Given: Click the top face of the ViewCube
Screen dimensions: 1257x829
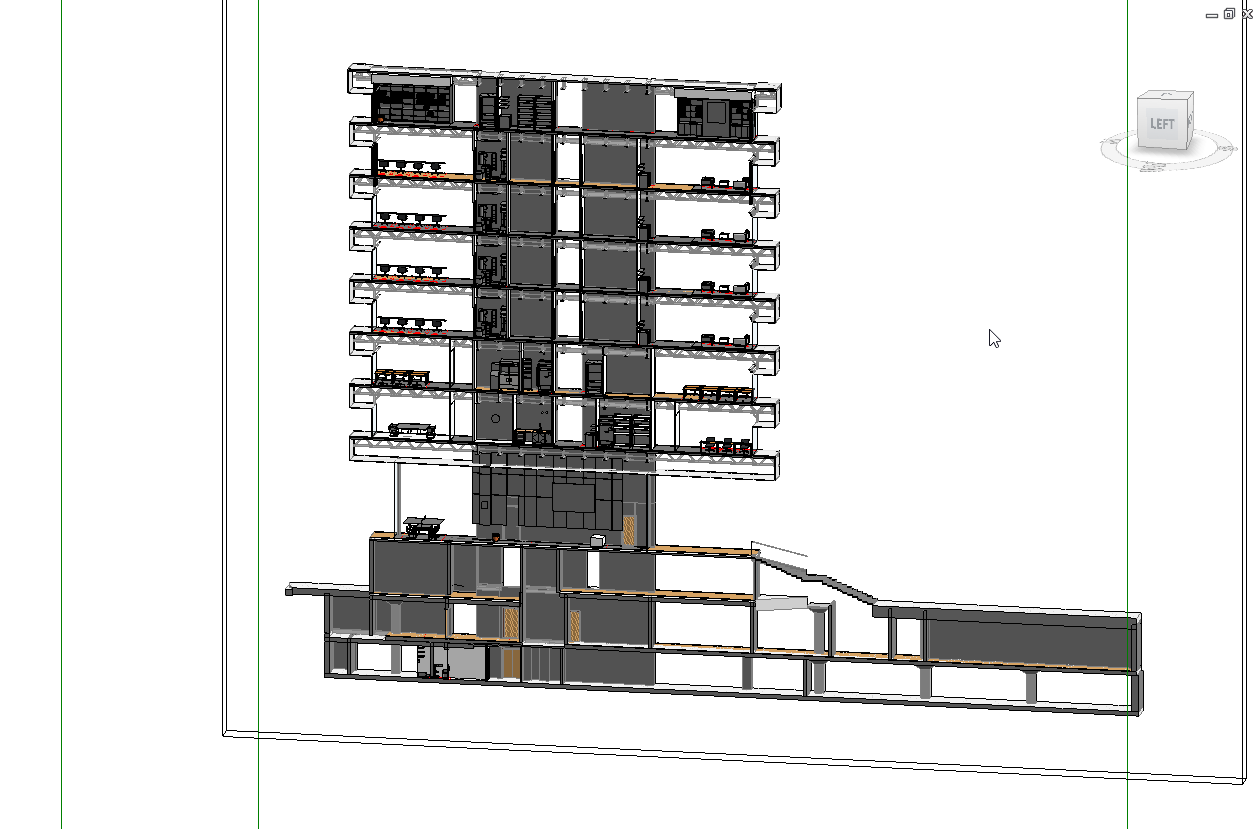Looking at the screenshot, I should tap(1165, 96).
